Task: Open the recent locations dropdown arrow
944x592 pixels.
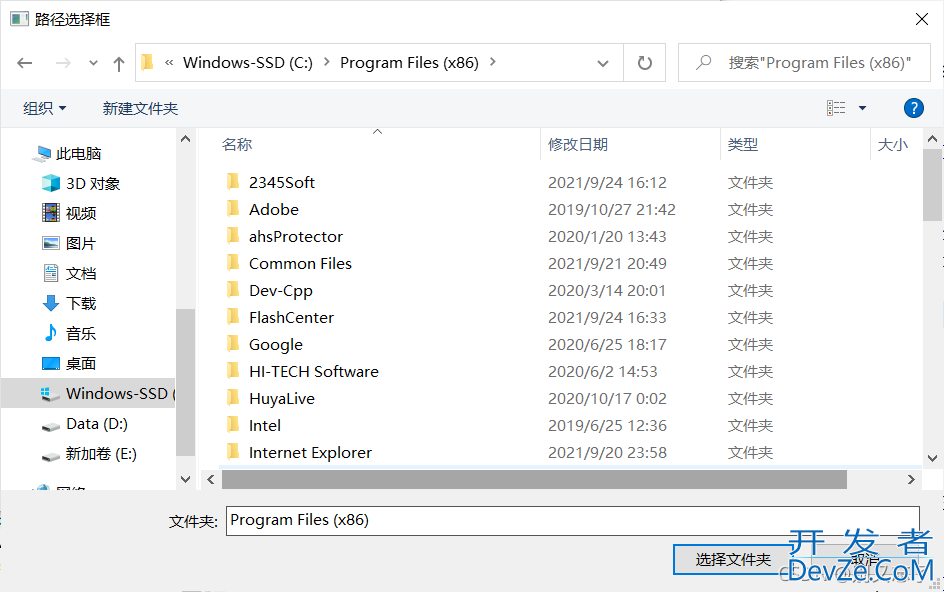Action: (93, 63)
